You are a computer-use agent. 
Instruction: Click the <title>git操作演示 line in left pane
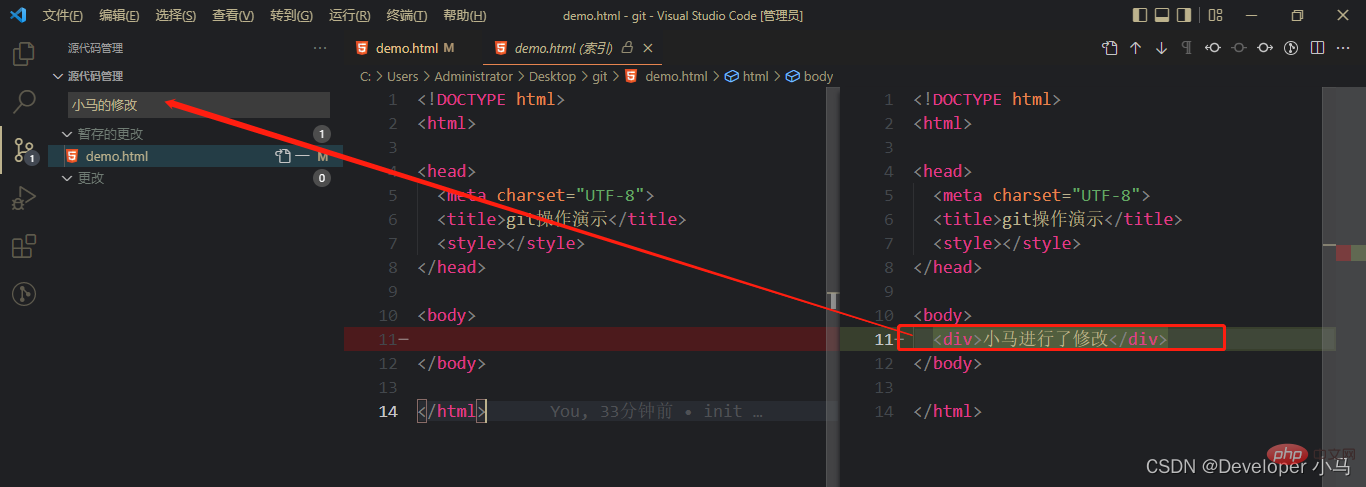click(x=561, y=219)
